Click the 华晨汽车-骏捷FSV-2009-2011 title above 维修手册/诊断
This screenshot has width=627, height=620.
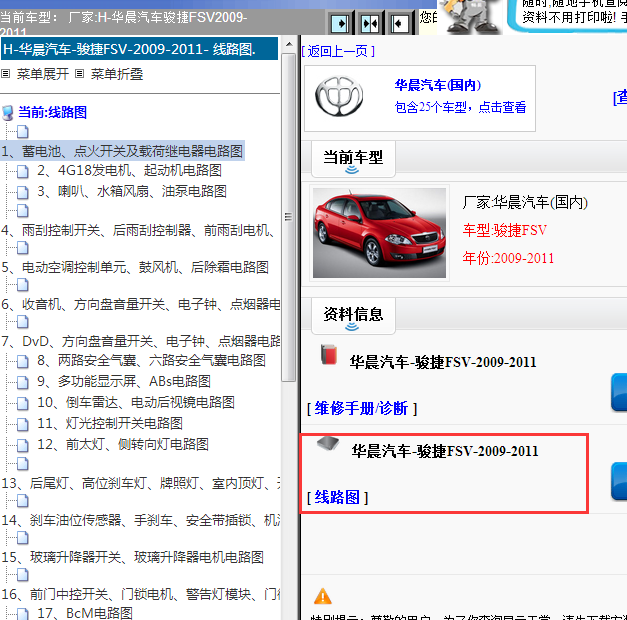[x=443, y=362]
